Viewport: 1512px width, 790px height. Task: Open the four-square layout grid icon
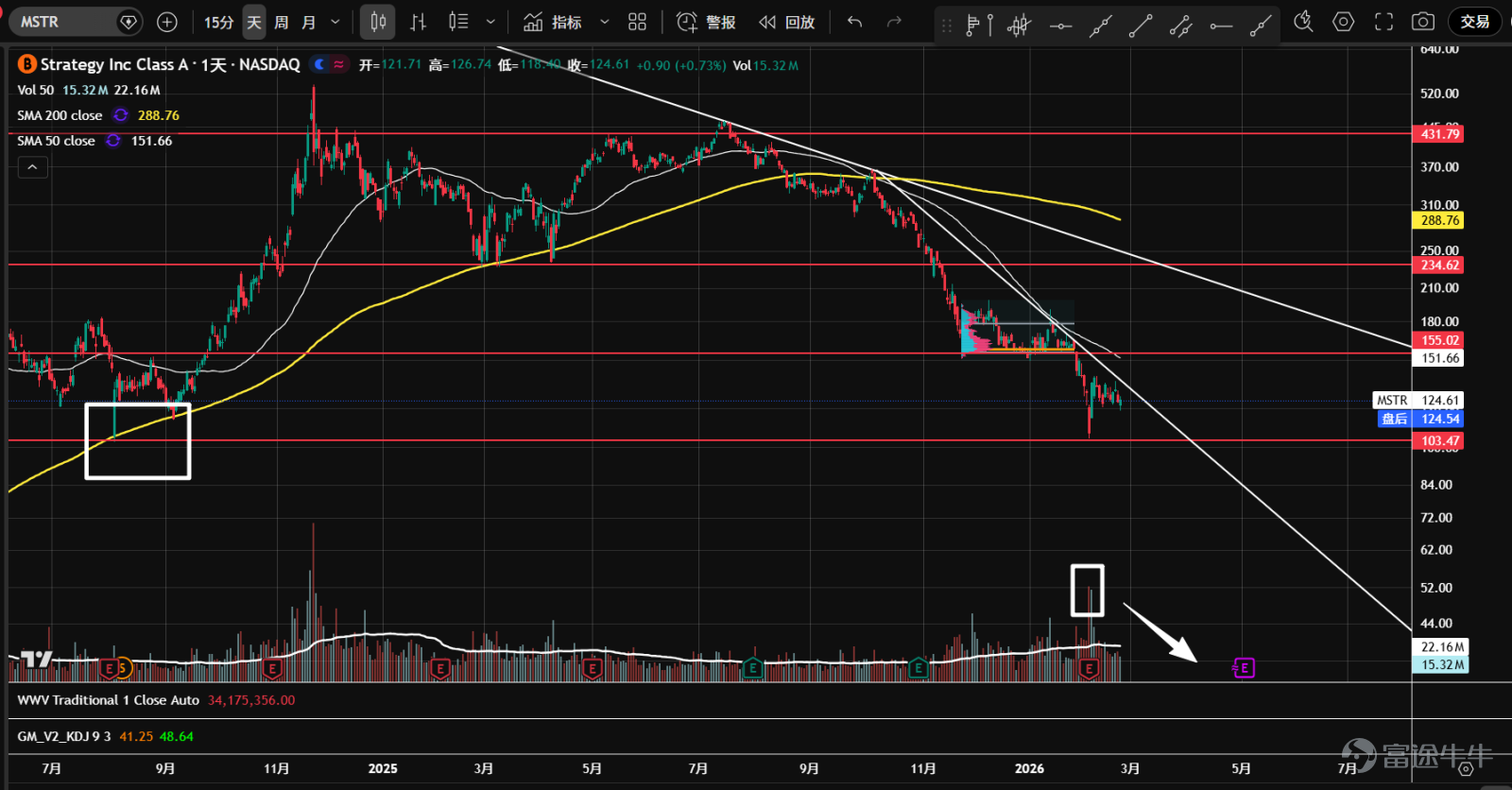(x=638, y=22)
